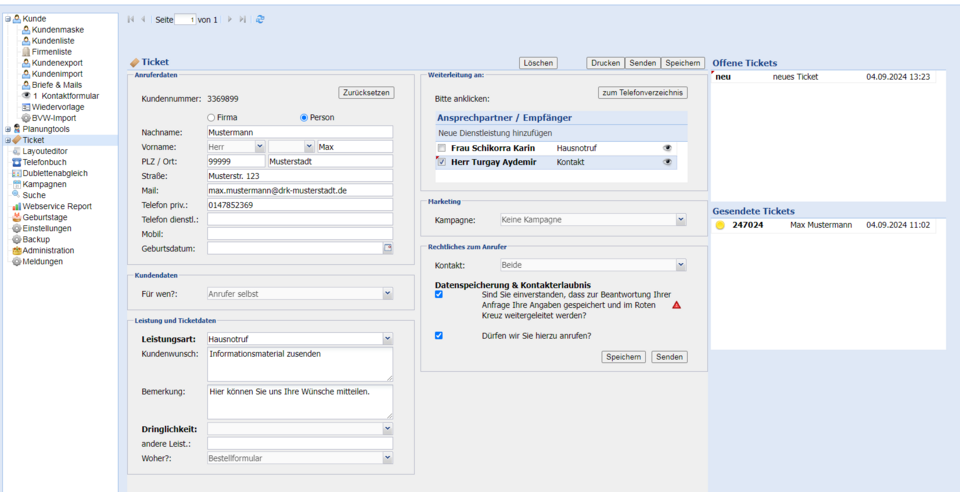The height and width of the screenshot is (492, 960).
Task: Select the Person radio button
Action: click(x=304, y=117)
